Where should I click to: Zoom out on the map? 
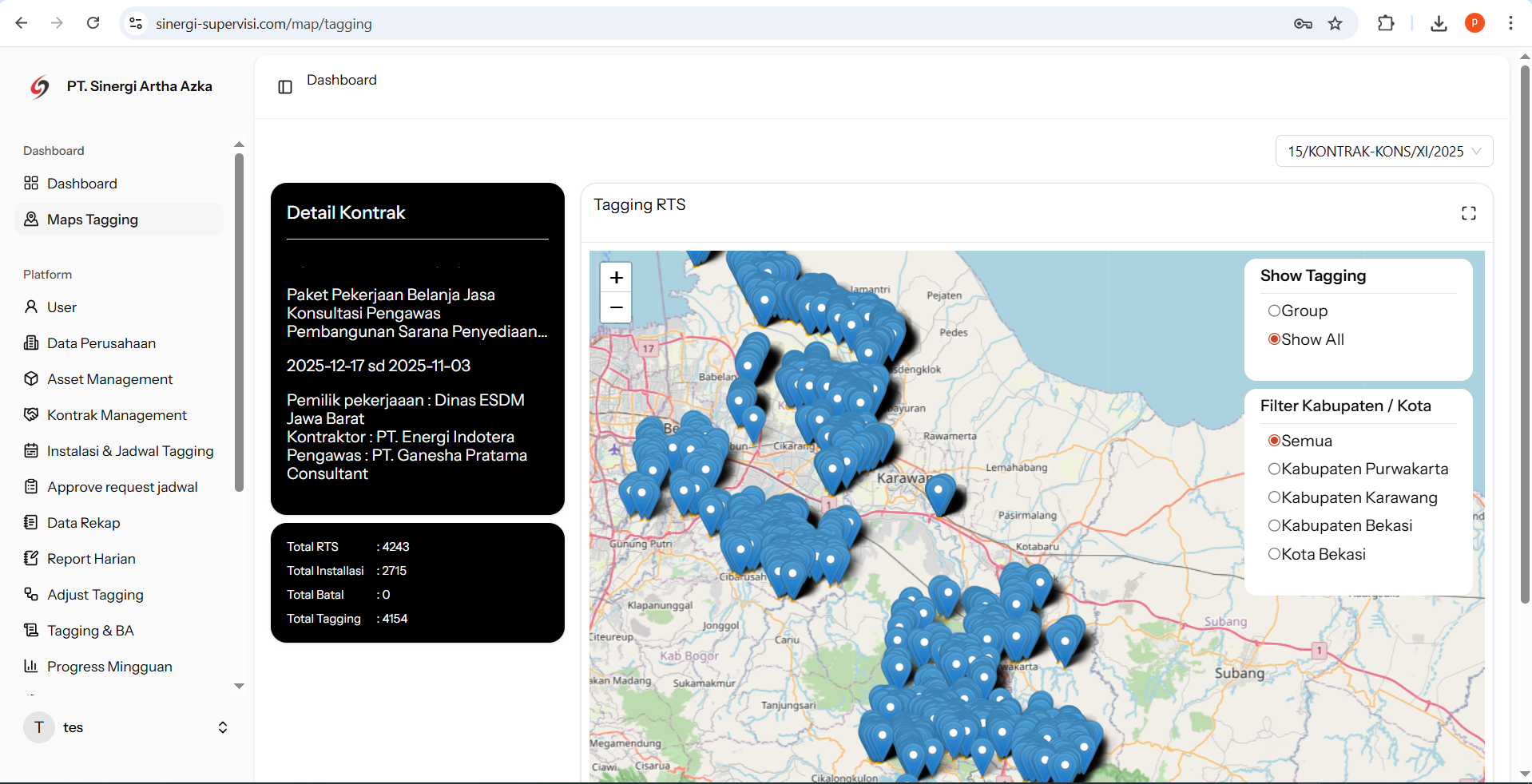click(616, 307)
